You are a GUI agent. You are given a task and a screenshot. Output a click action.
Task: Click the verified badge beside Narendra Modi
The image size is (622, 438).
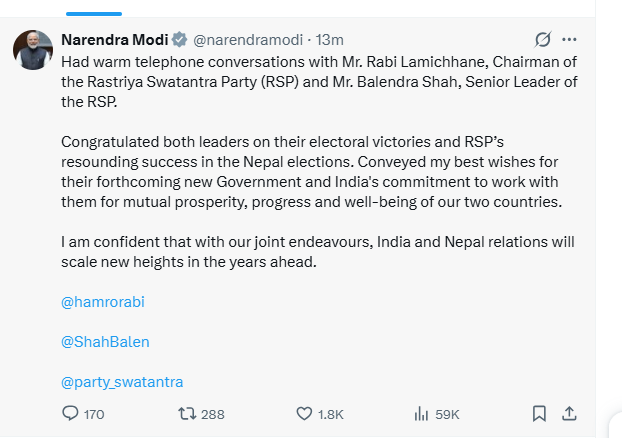click(x=179, y=40)
